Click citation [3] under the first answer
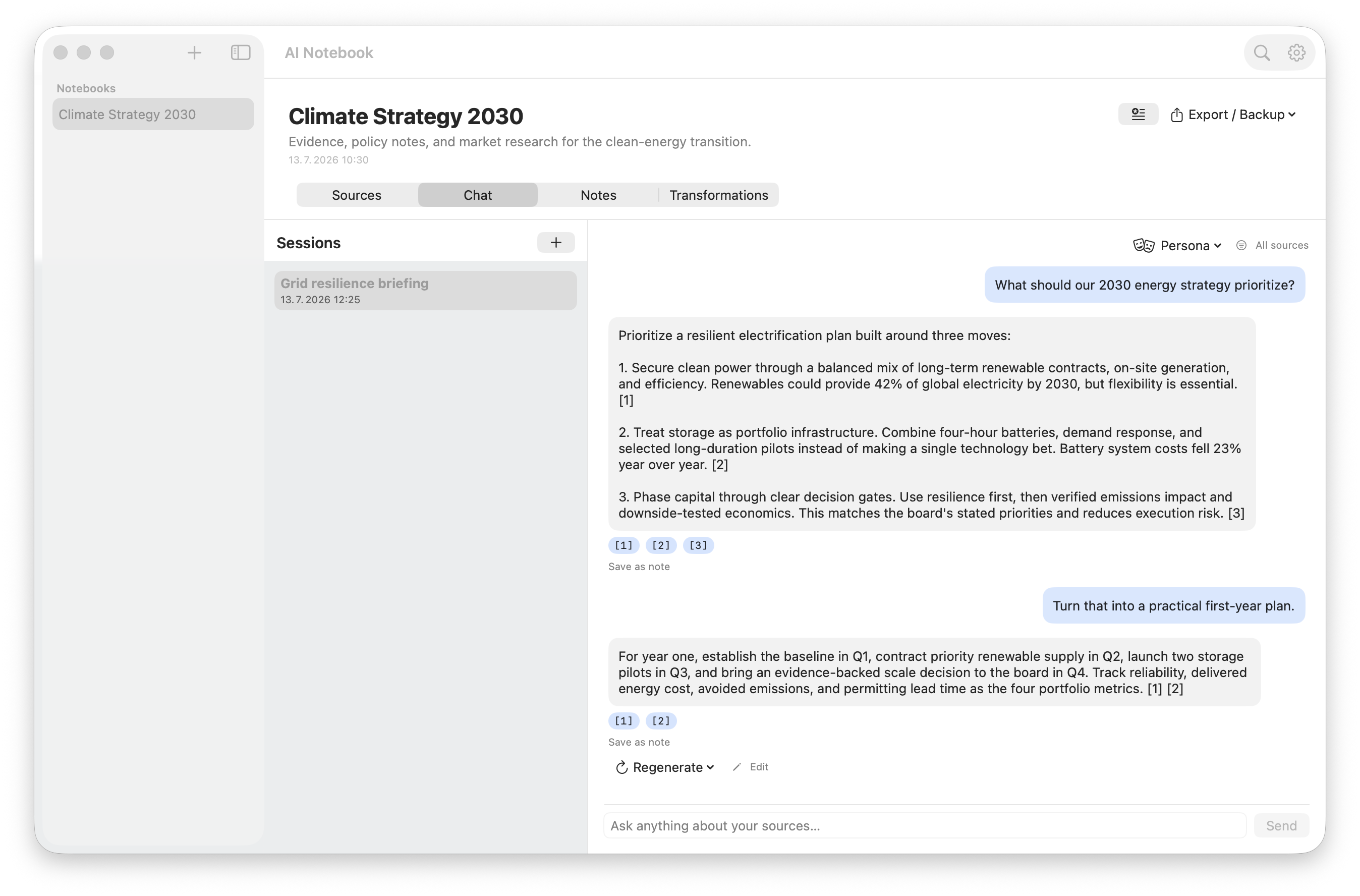Viewport: 1360px width, 896px height. point(698,545)
